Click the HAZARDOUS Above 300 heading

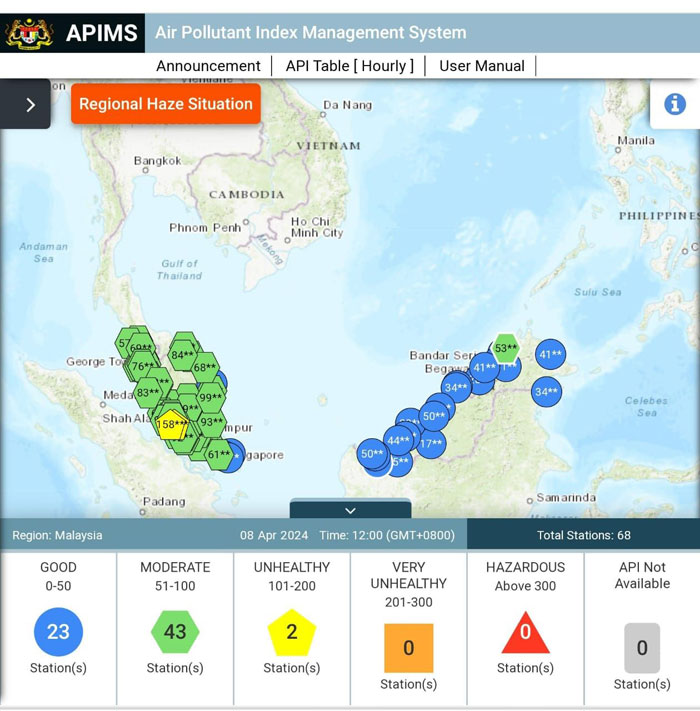(x=525, y=576)
